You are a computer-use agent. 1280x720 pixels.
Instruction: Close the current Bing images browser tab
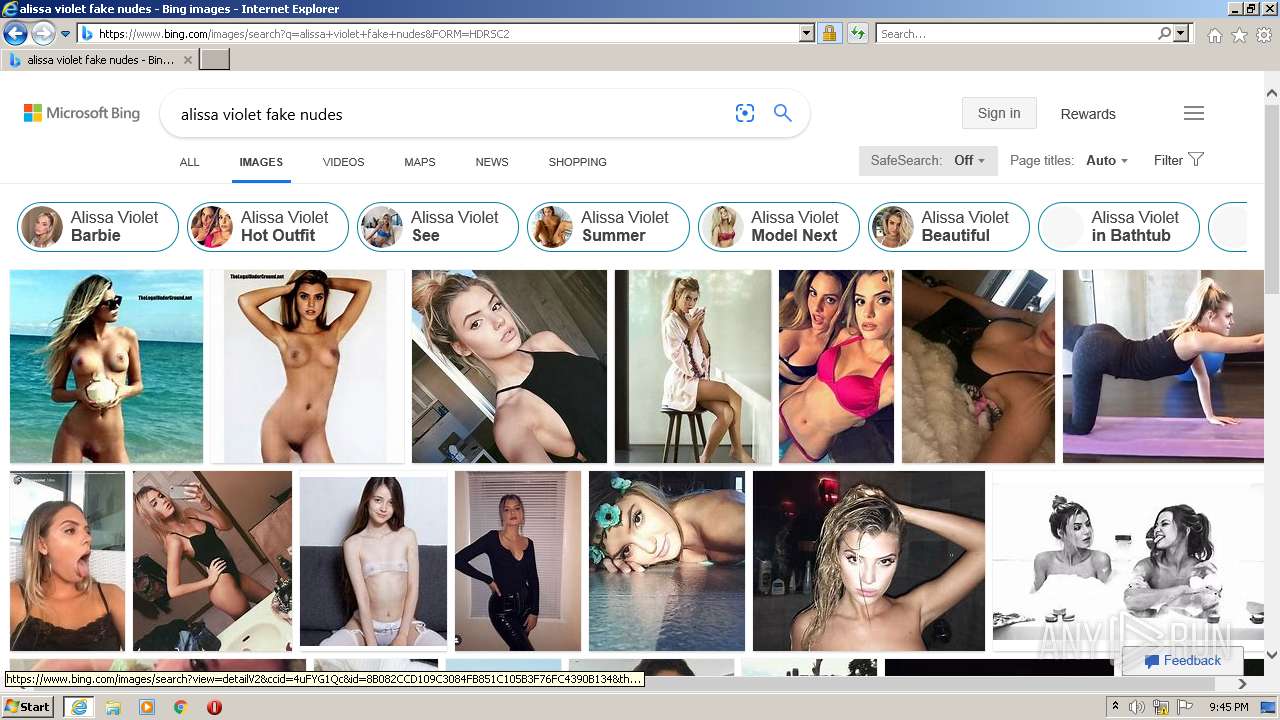[188, 60]
